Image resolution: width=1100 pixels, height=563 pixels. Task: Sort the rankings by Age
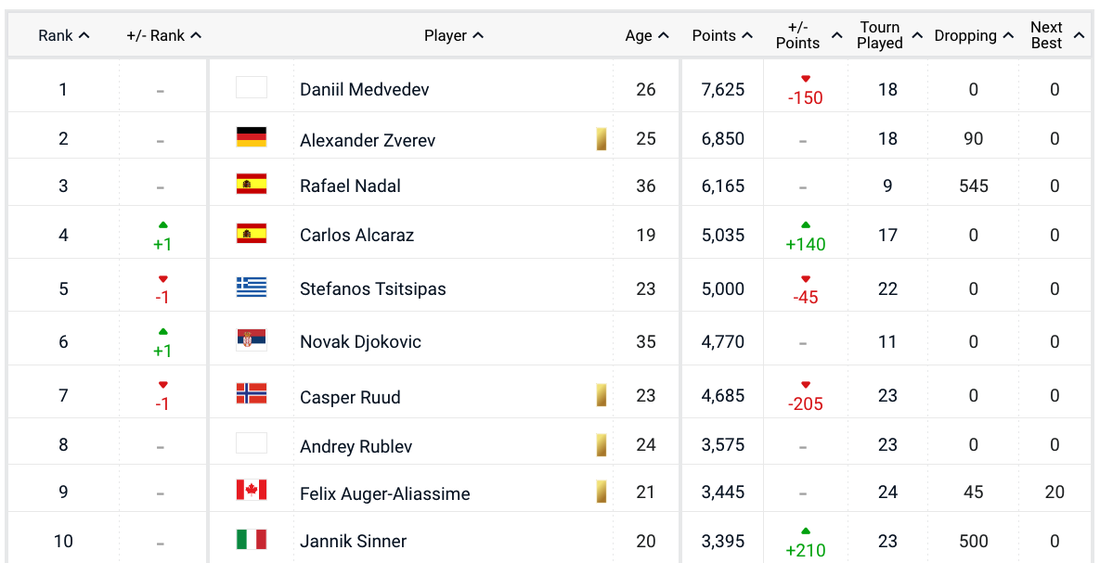coord(646,36)
